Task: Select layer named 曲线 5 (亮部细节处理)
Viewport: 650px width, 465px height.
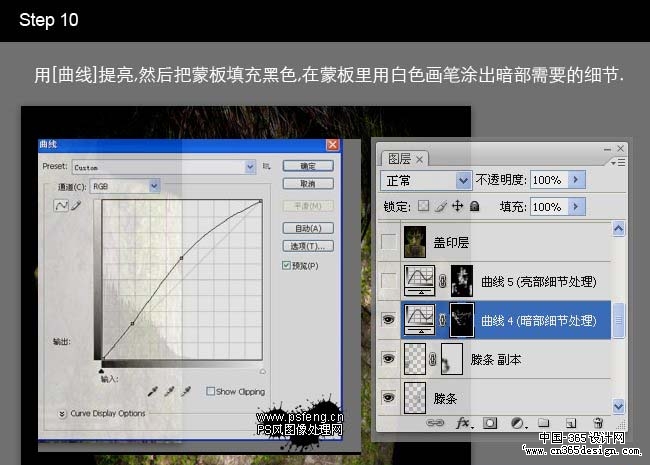Action: 538,282
